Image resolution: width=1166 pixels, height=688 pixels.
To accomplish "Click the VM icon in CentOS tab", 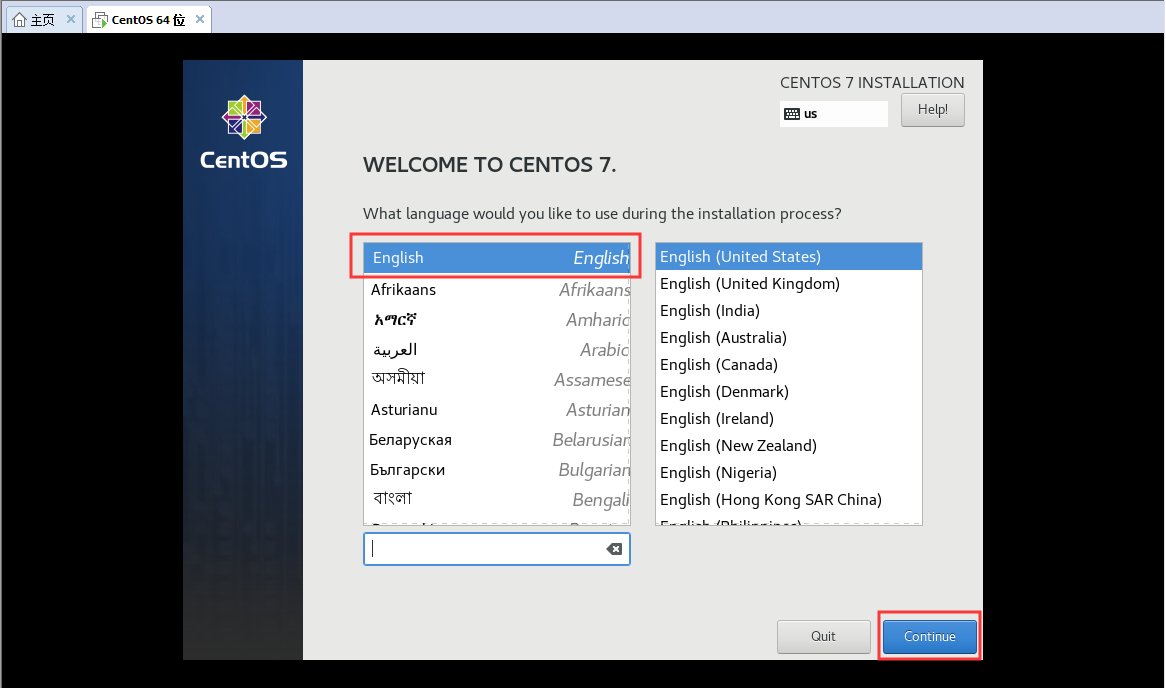I will (99, 20).
